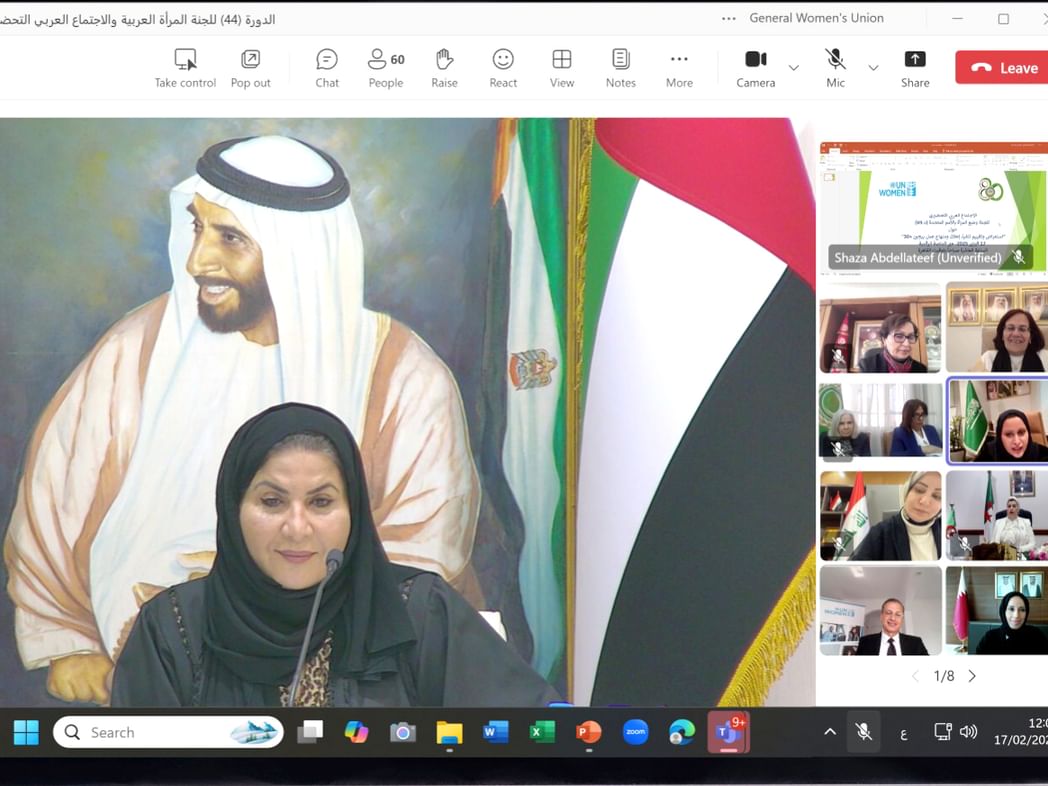Select the two-women participant tile with green emblem
Screen dimensions: 1048x786
click(881, 420)
